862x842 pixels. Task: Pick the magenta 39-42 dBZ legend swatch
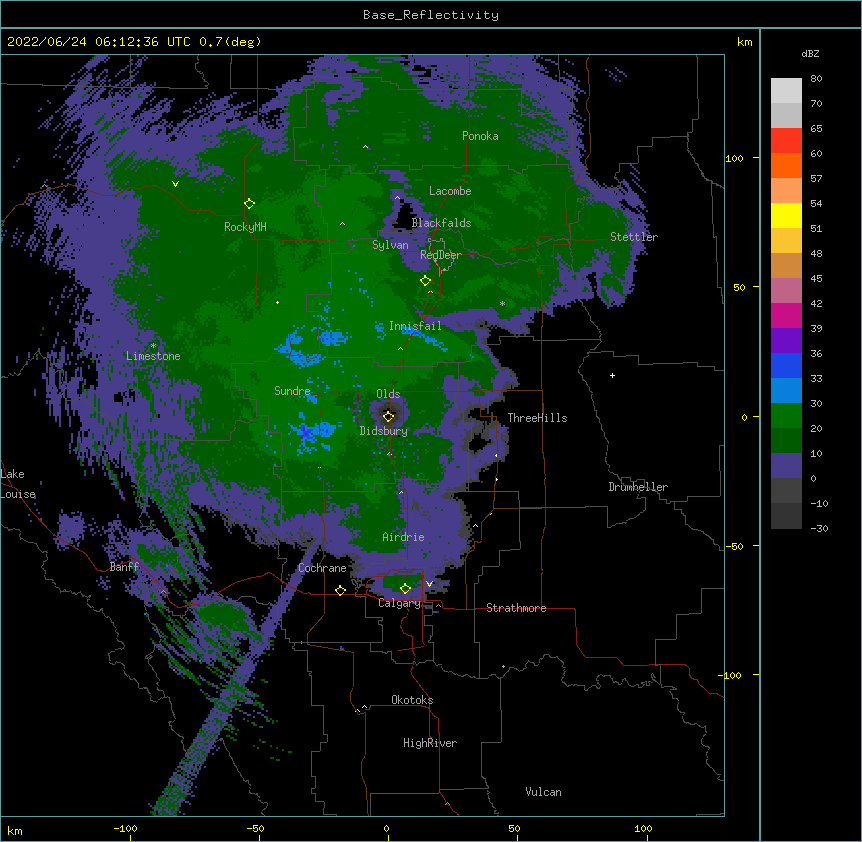pyautogui.click(x=786, y=315)
